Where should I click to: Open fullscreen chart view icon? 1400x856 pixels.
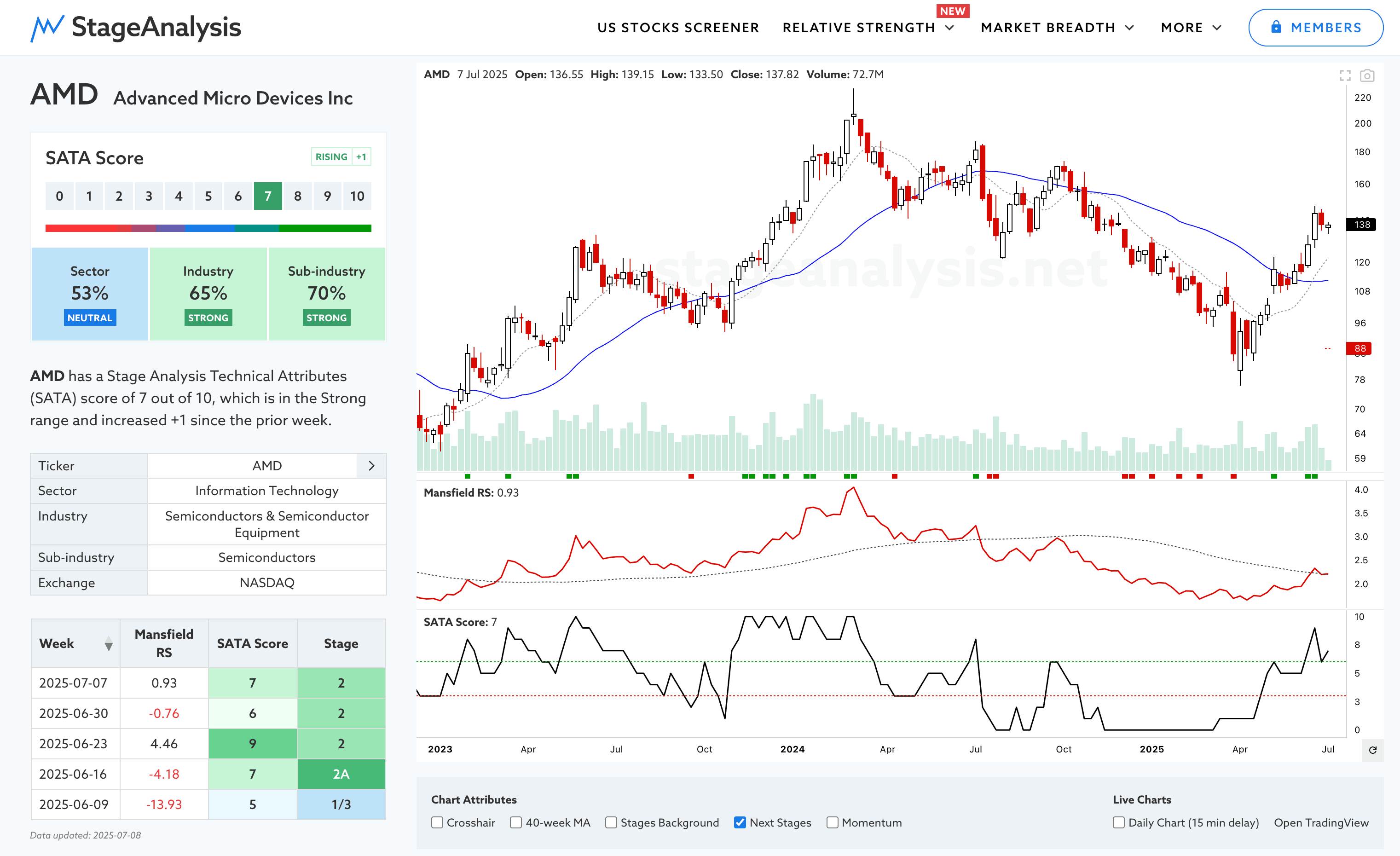[1345, 75]
